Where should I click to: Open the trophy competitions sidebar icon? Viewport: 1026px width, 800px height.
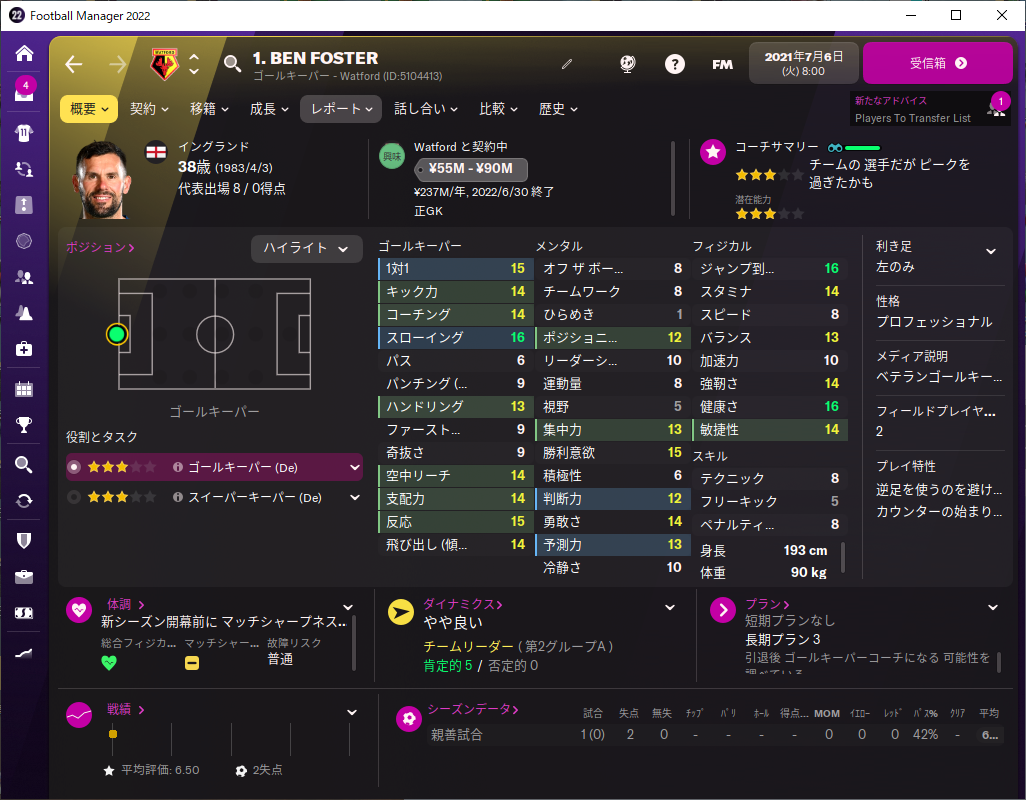click(x=24, y=425)
